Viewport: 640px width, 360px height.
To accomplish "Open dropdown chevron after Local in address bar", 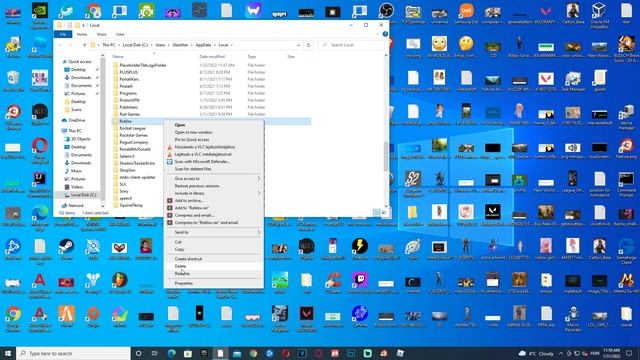I will pyautogui.click(x=232, y=45).
